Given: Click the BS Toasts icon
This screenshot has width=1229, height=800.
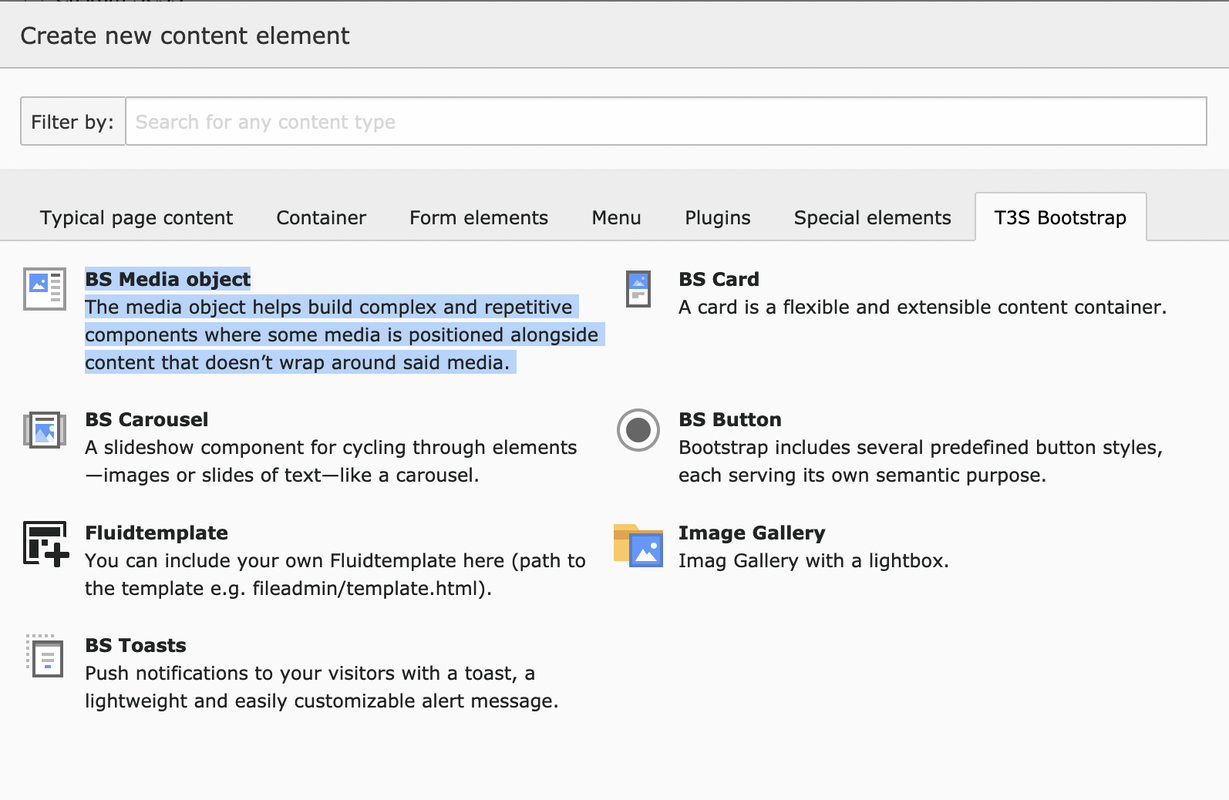Looking at the screenshot, I should click(x=44, y=656).
